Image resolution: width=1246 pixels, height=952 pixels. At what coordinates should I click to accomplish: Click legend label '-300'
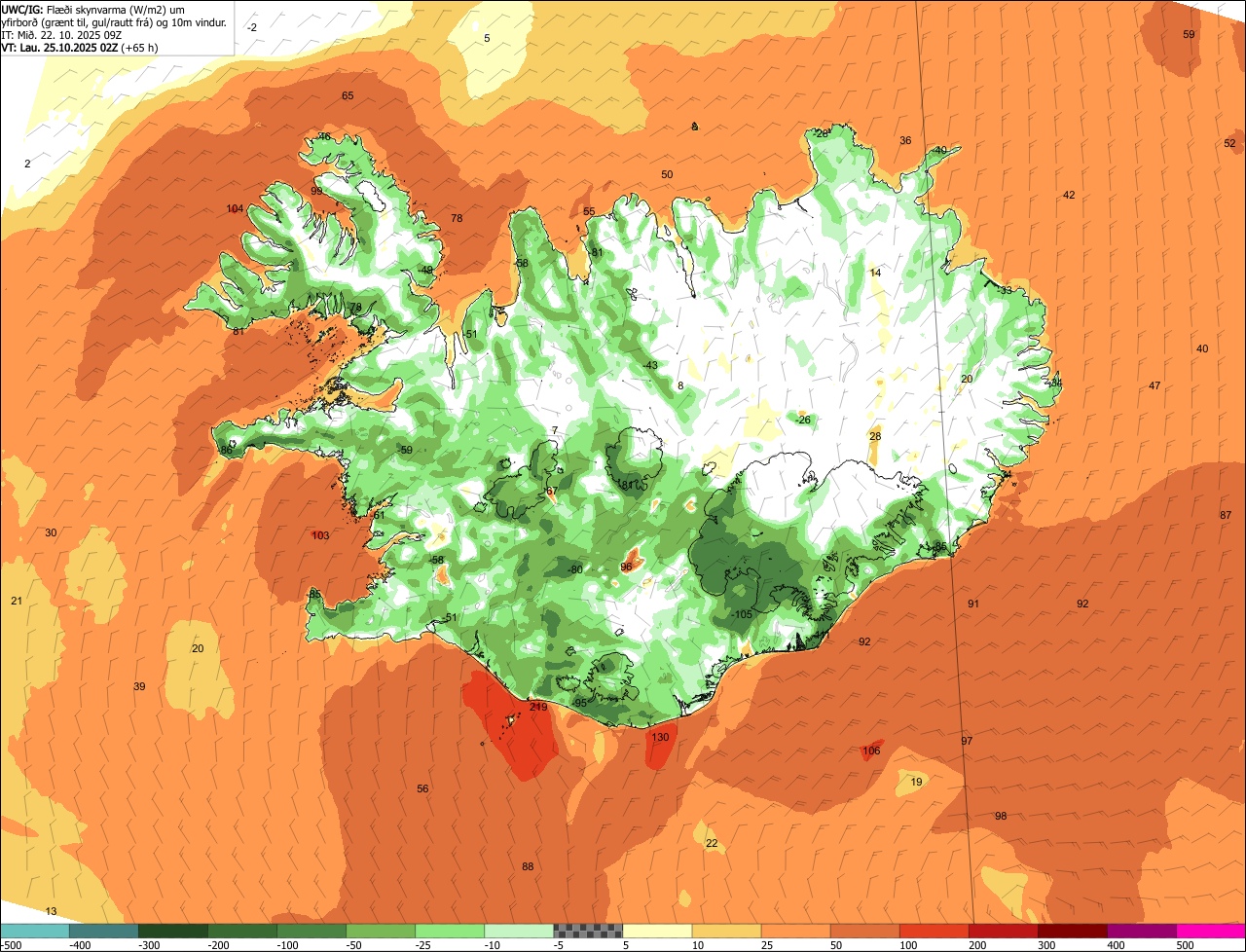[x=148, y=945]
